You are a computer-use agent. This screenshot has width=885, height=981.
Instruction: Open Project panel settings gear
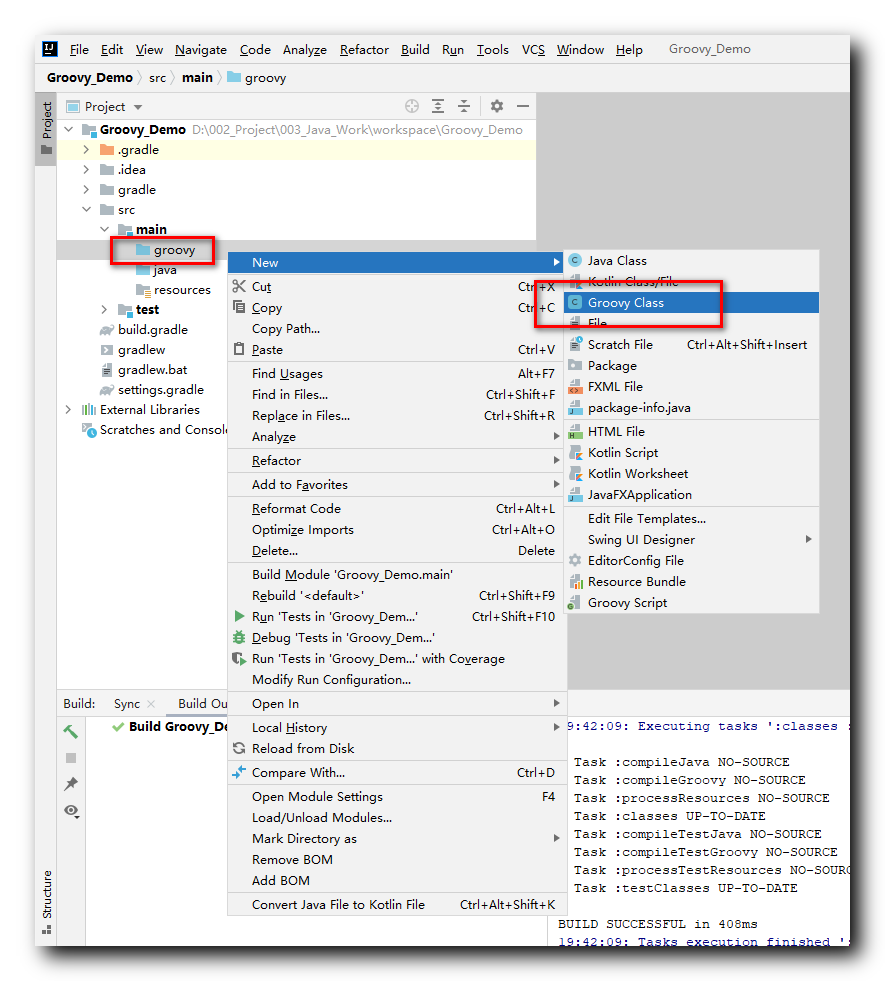tap(497, 106)
